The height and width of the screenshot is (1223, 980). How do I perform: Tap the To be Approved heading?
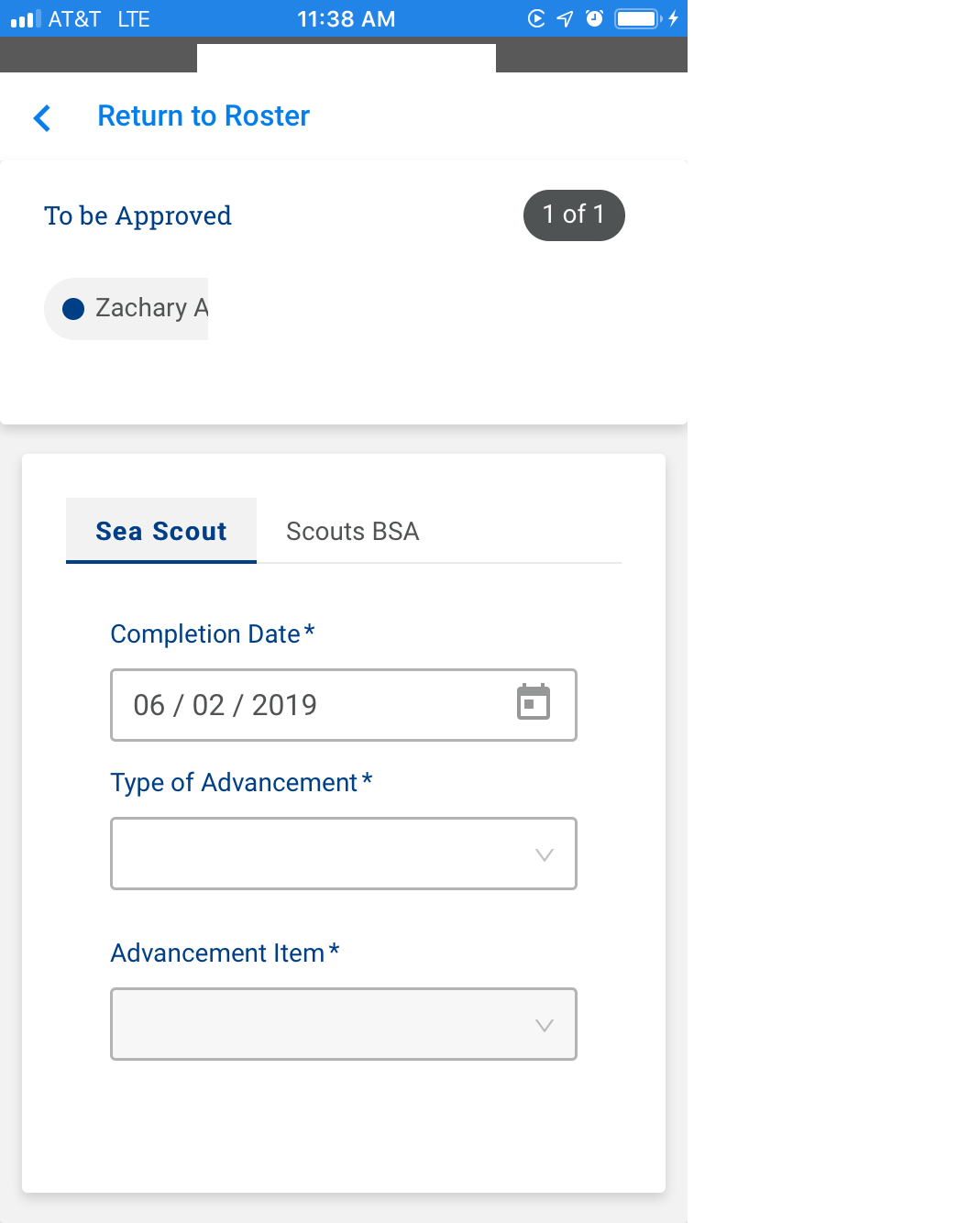click(x=138, y=215)
